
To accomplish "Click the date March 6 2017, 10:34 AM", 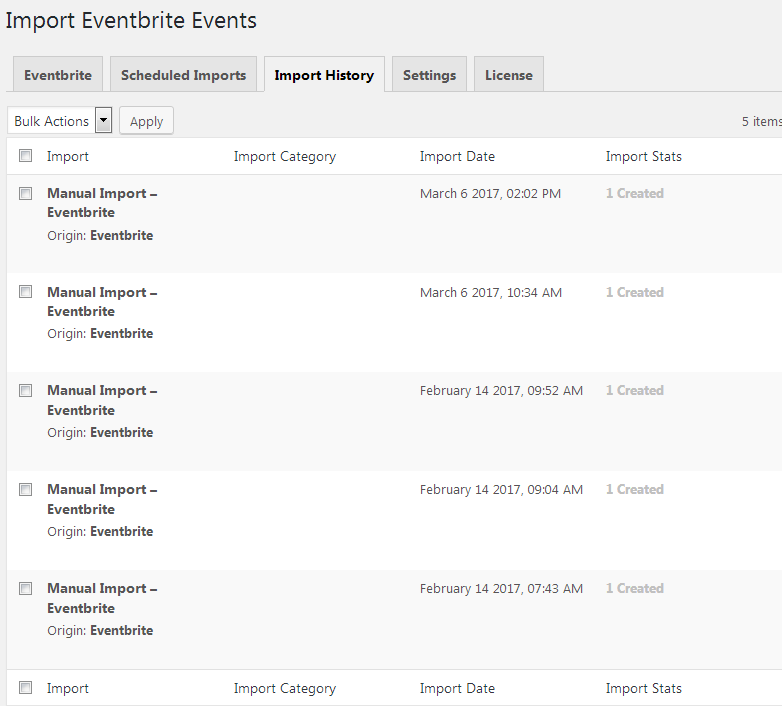I will click(491, 292).
